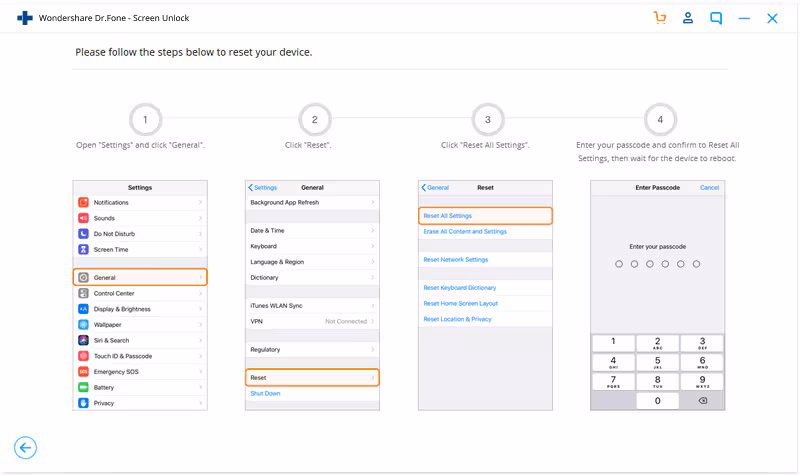Image resolution: width=800 pixels, height=476 pixels.
Task: Click the back arrow button
Action: tap(26, 448)
